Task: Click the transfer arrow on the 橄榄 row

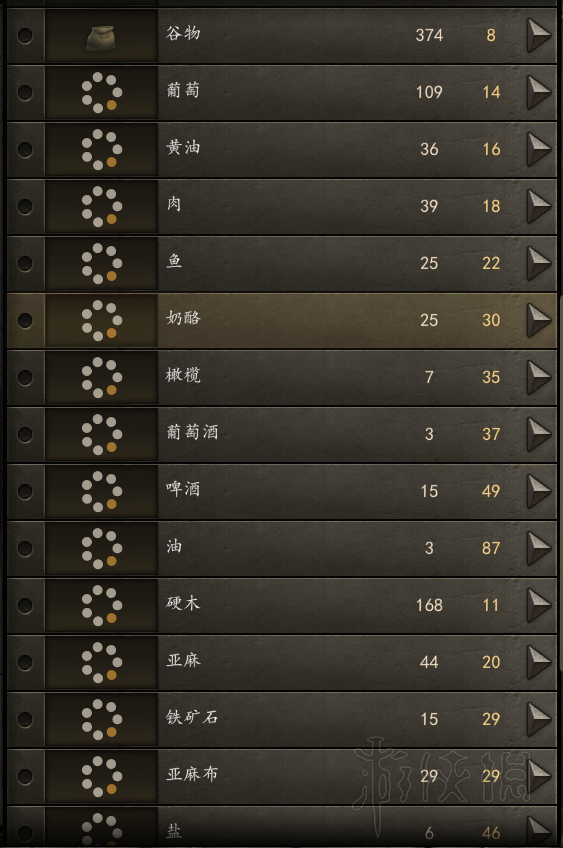Action: click(539, 377)
